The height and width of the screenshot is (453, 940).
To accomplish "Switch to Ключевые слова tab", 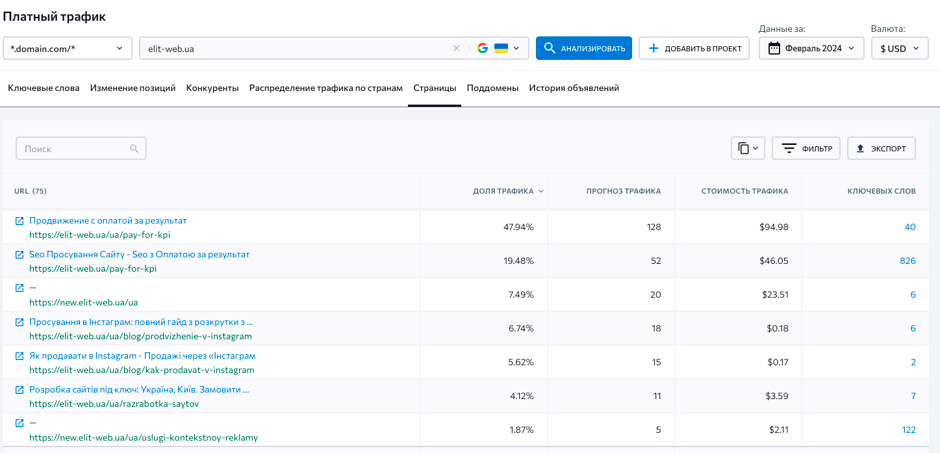I will click(43, 88).
